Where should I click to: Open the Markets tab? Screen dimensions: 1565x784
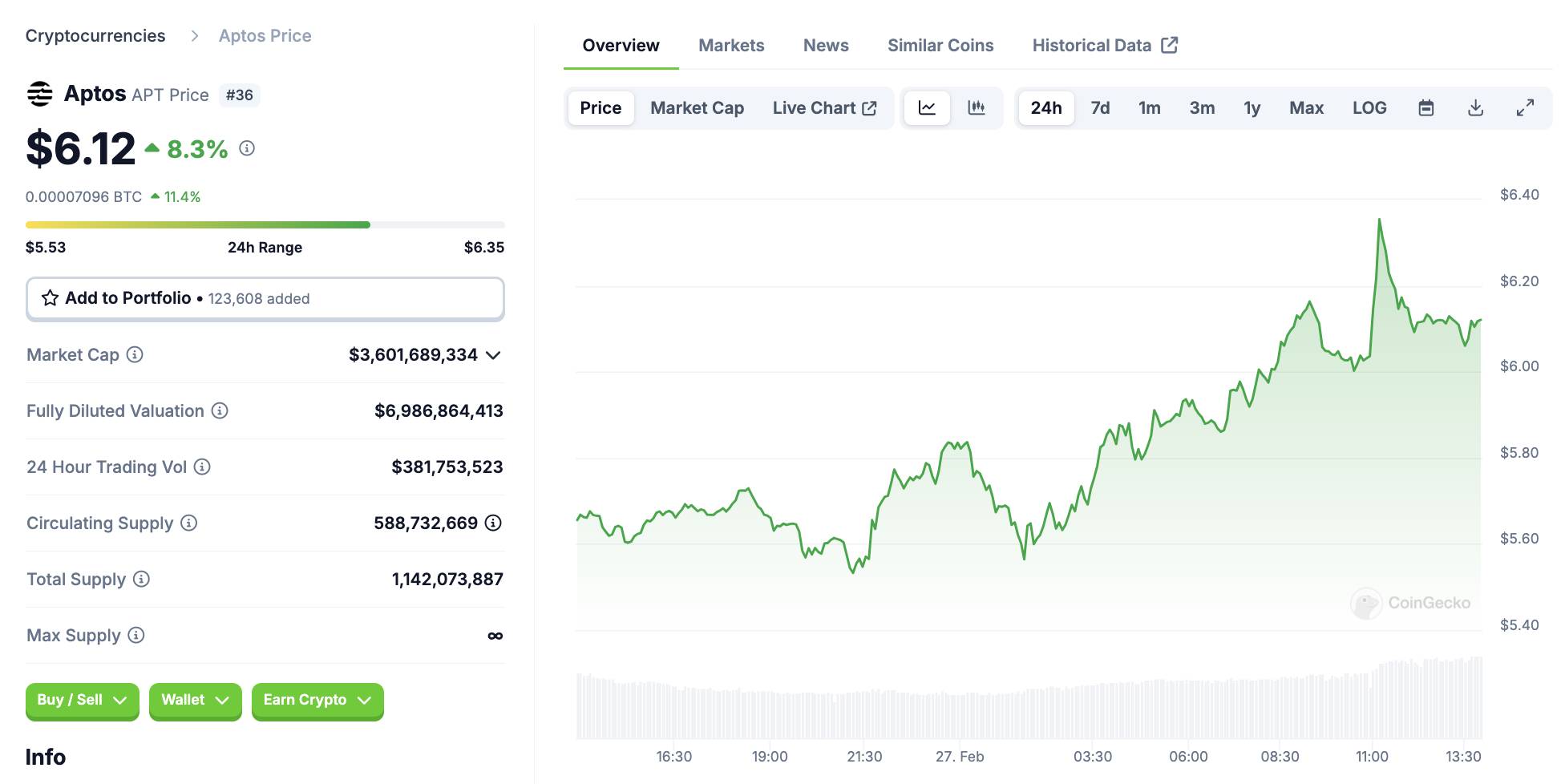(731, 46)
